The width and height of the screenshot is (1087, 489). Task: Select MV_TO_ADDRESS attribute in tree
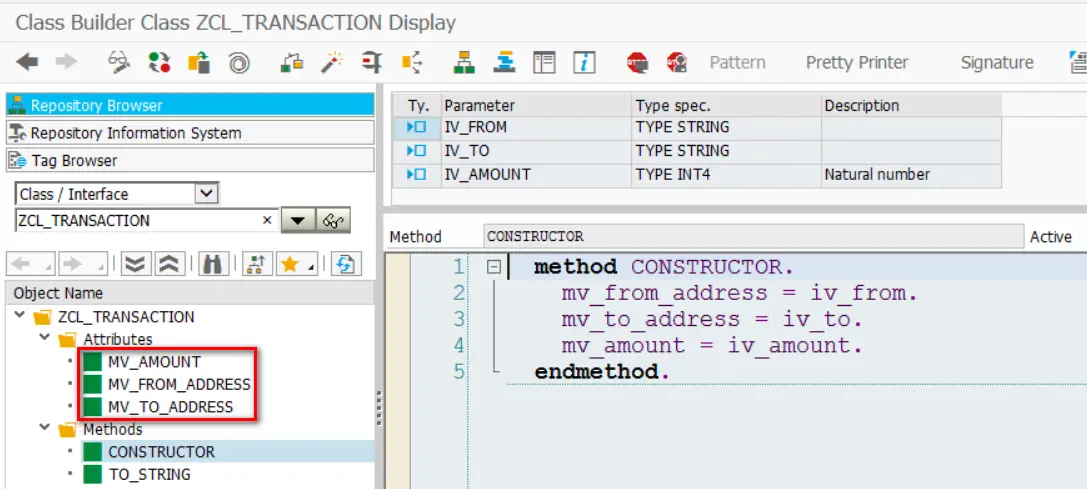[x=171, y=406]
